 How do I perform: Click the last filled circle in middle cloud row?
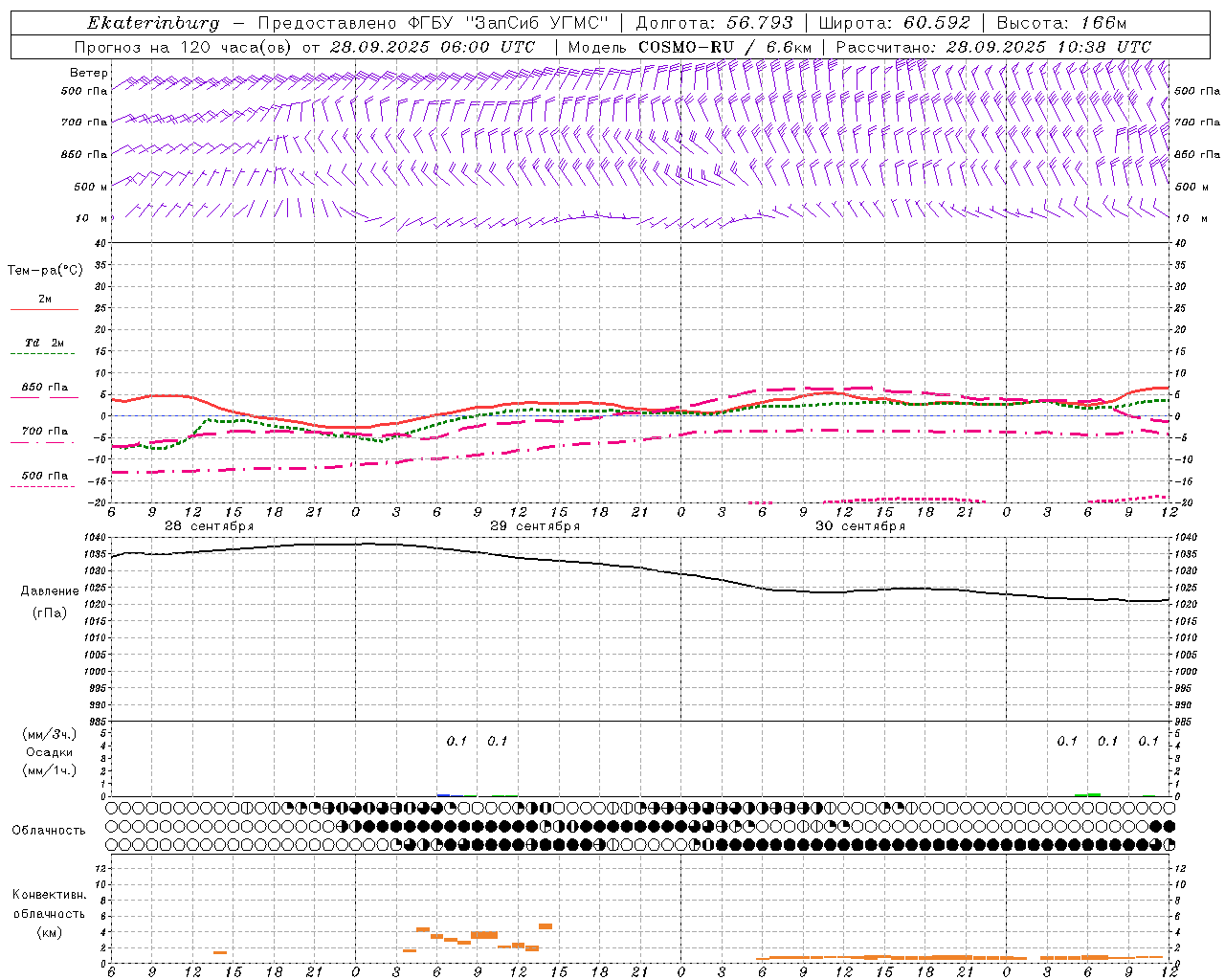click(1169, 826)
